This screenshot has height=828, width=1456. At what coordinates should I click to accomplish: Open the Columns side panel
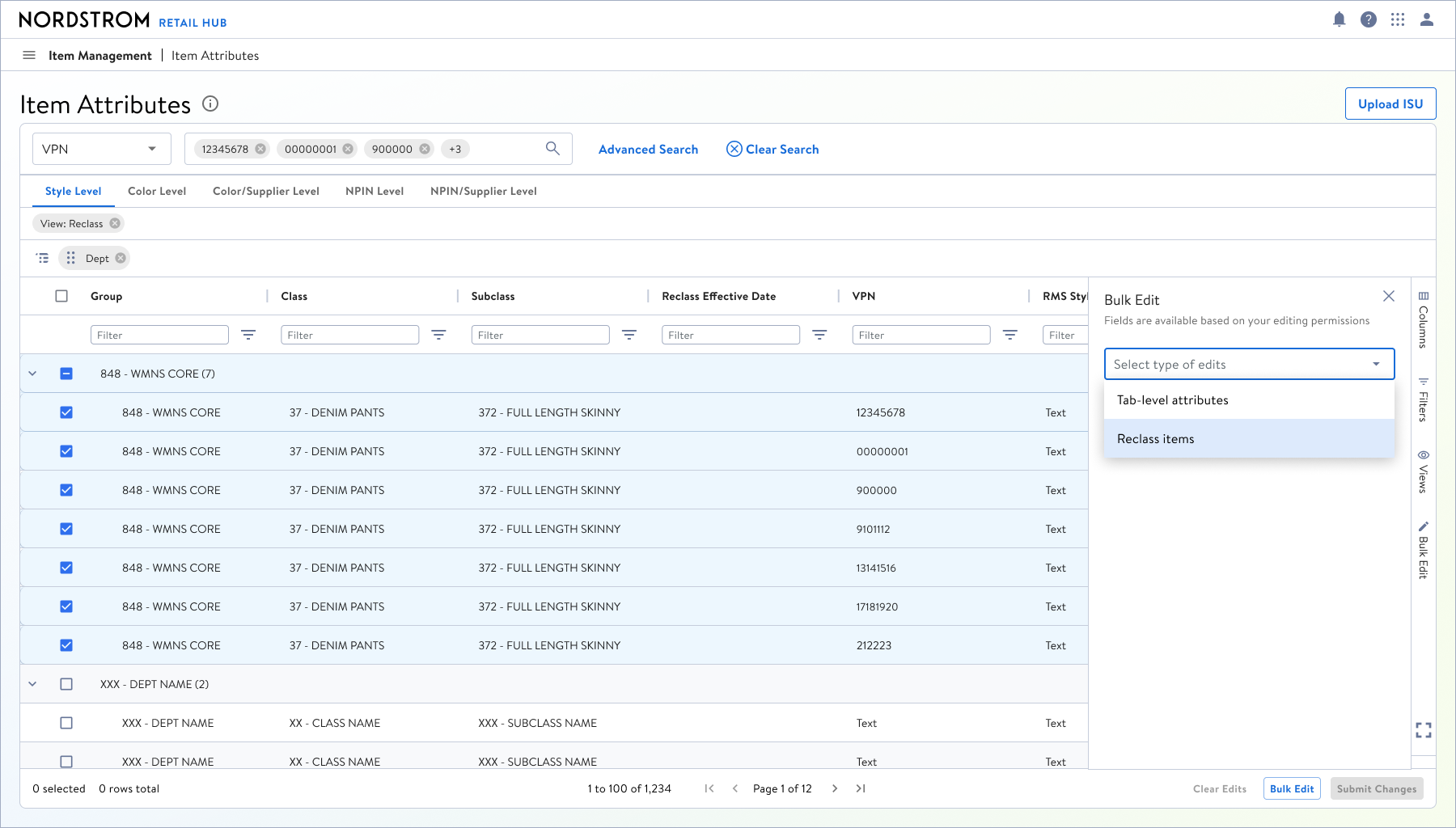1424,319
